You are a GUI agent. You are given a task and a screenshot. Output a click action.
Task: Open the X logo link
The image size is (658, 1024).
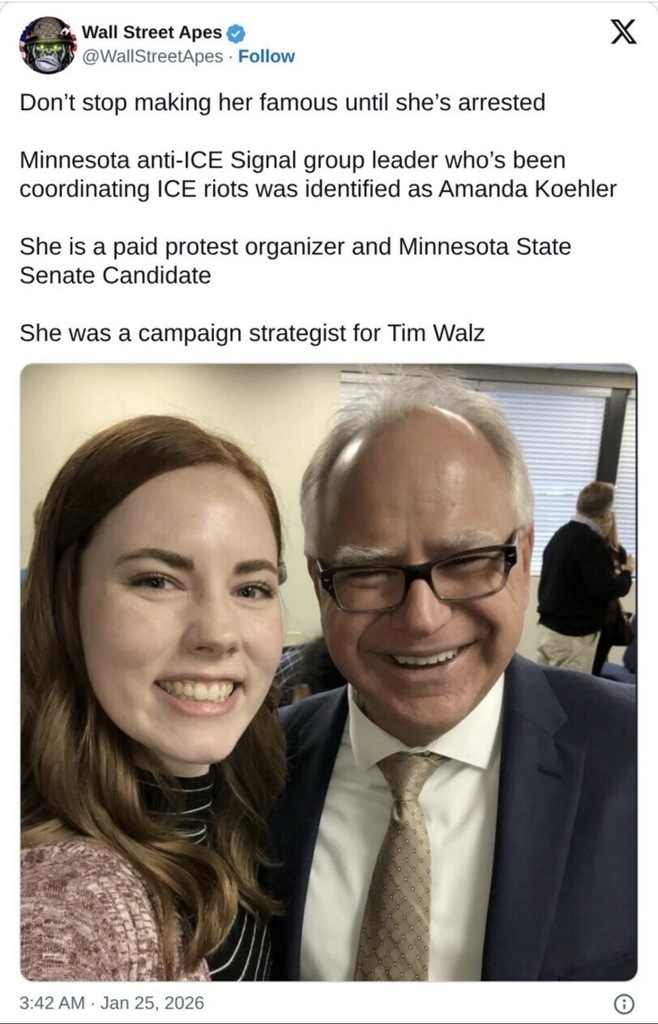coord(623,31)
